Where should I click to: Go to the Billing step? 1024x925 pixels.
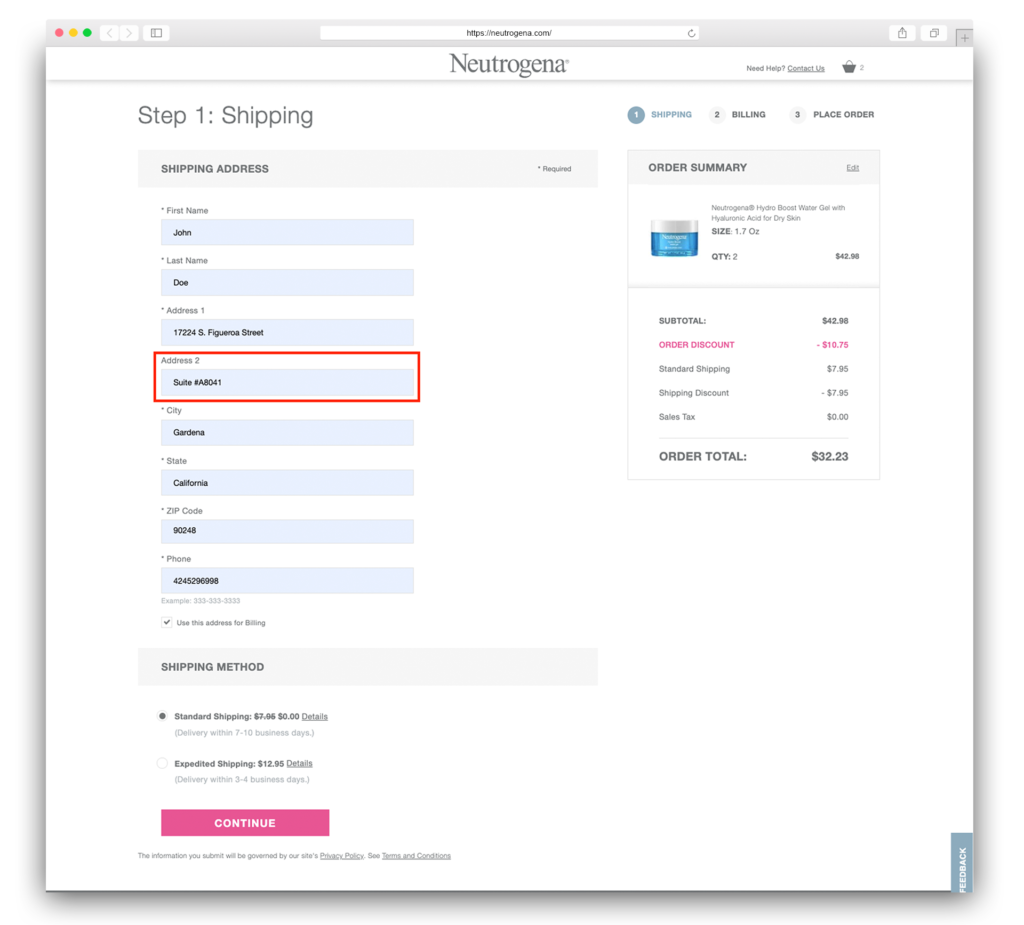(x=738, y=114)
